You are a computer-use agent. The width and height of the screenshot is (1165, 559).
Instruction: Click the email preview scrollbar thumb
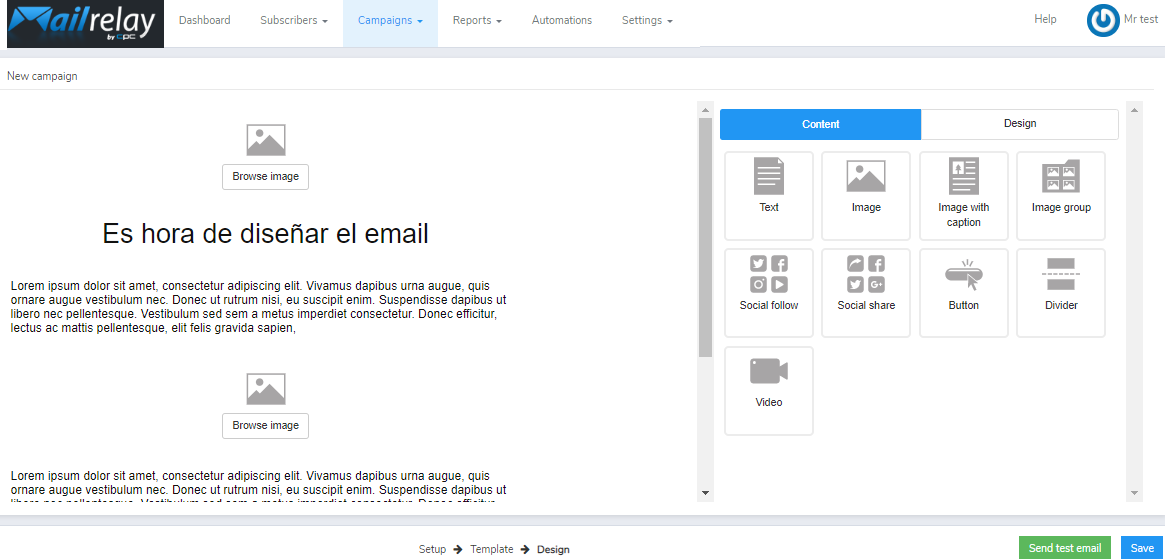pos(705,238)
